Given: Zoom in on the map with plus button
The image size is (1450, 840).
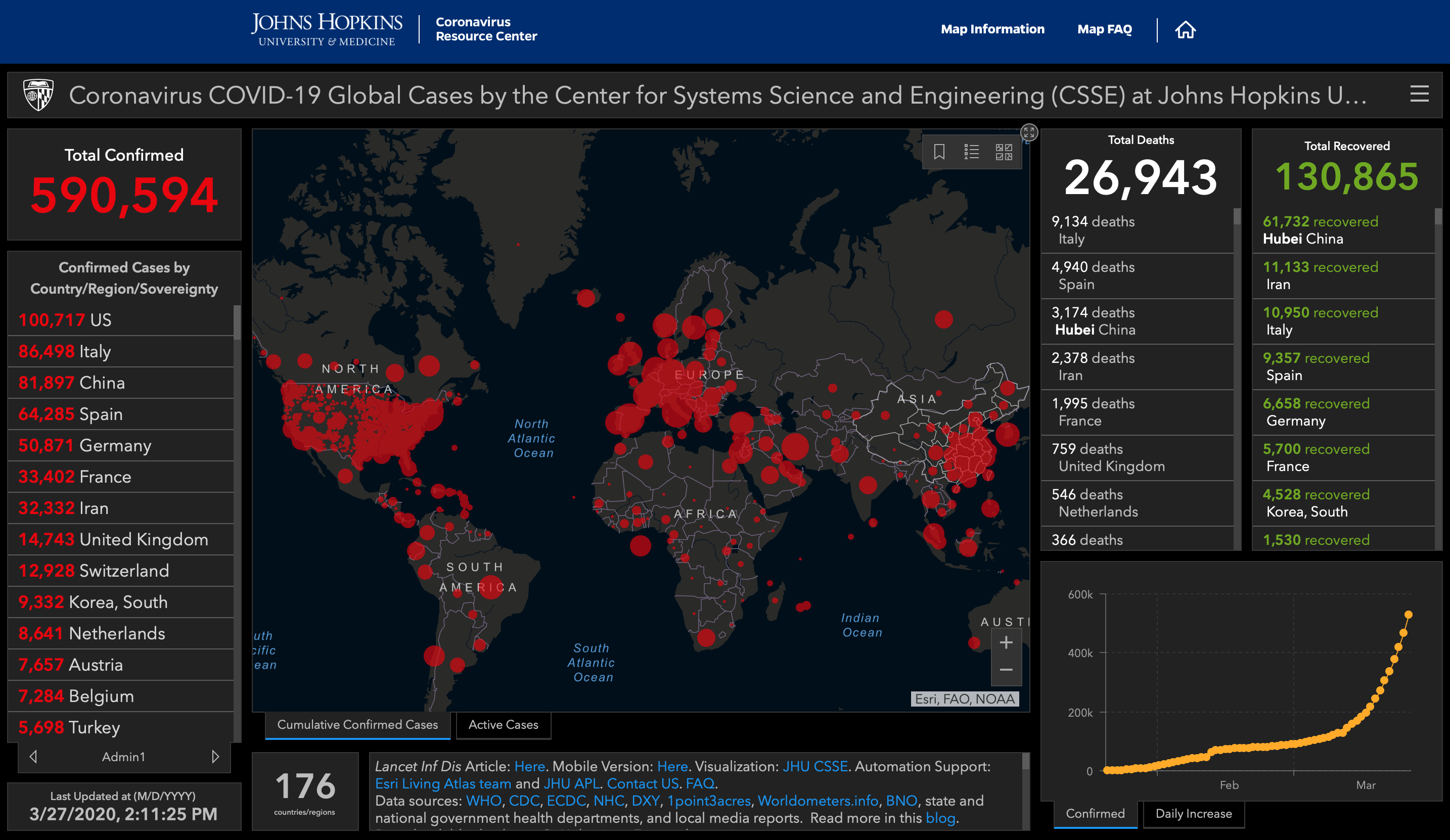Looking at the screenshot, I should pos(1006,643).
